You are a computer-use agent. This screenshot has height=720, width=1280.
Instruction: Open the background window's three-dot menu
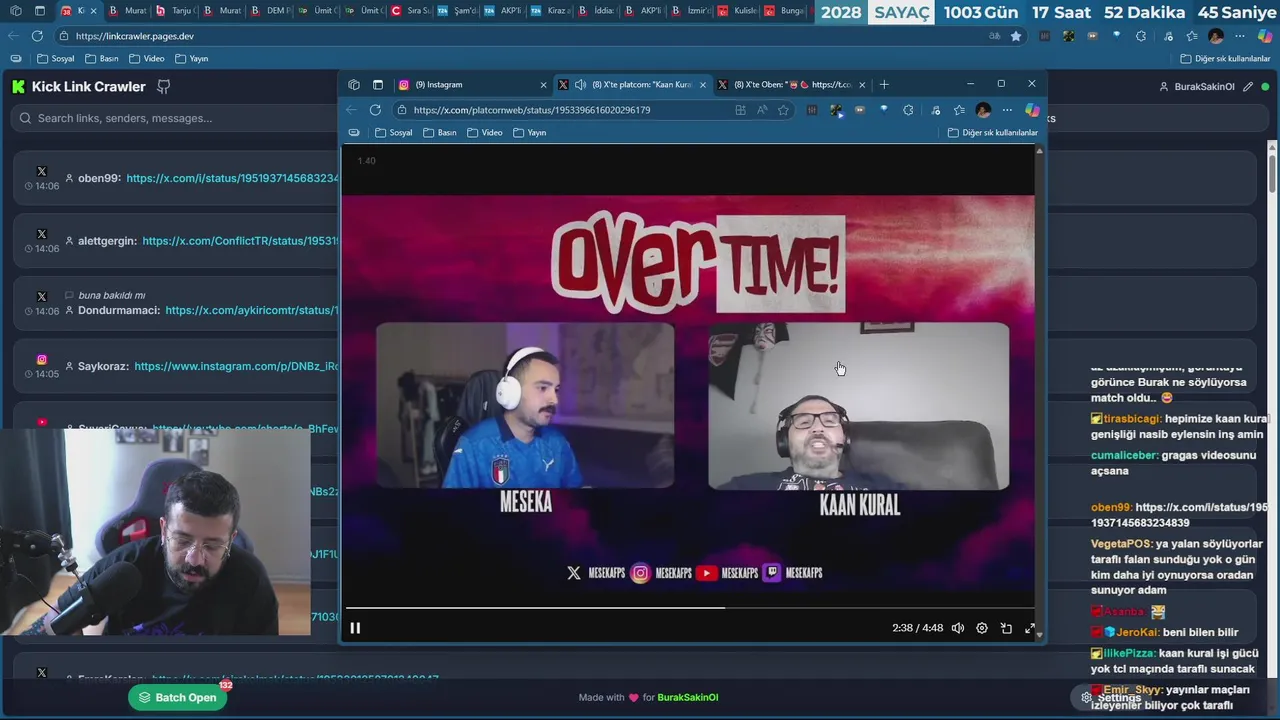pyautogui.click(x=1240, y=36)
